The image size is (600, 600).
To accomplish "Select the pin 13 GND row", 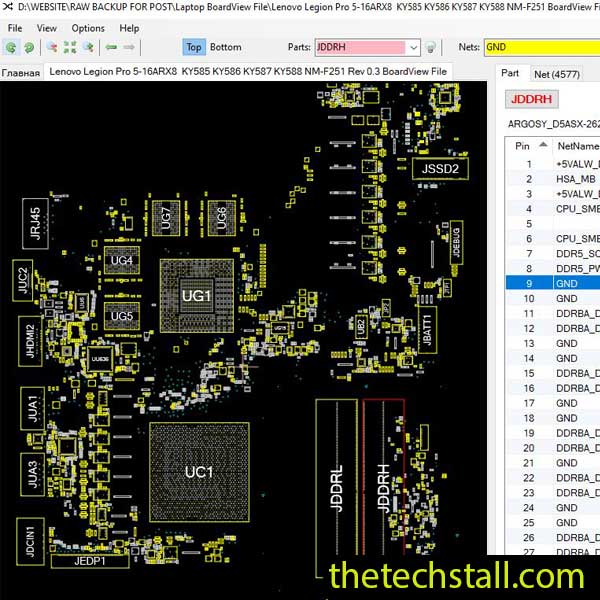I will [553, 343].
